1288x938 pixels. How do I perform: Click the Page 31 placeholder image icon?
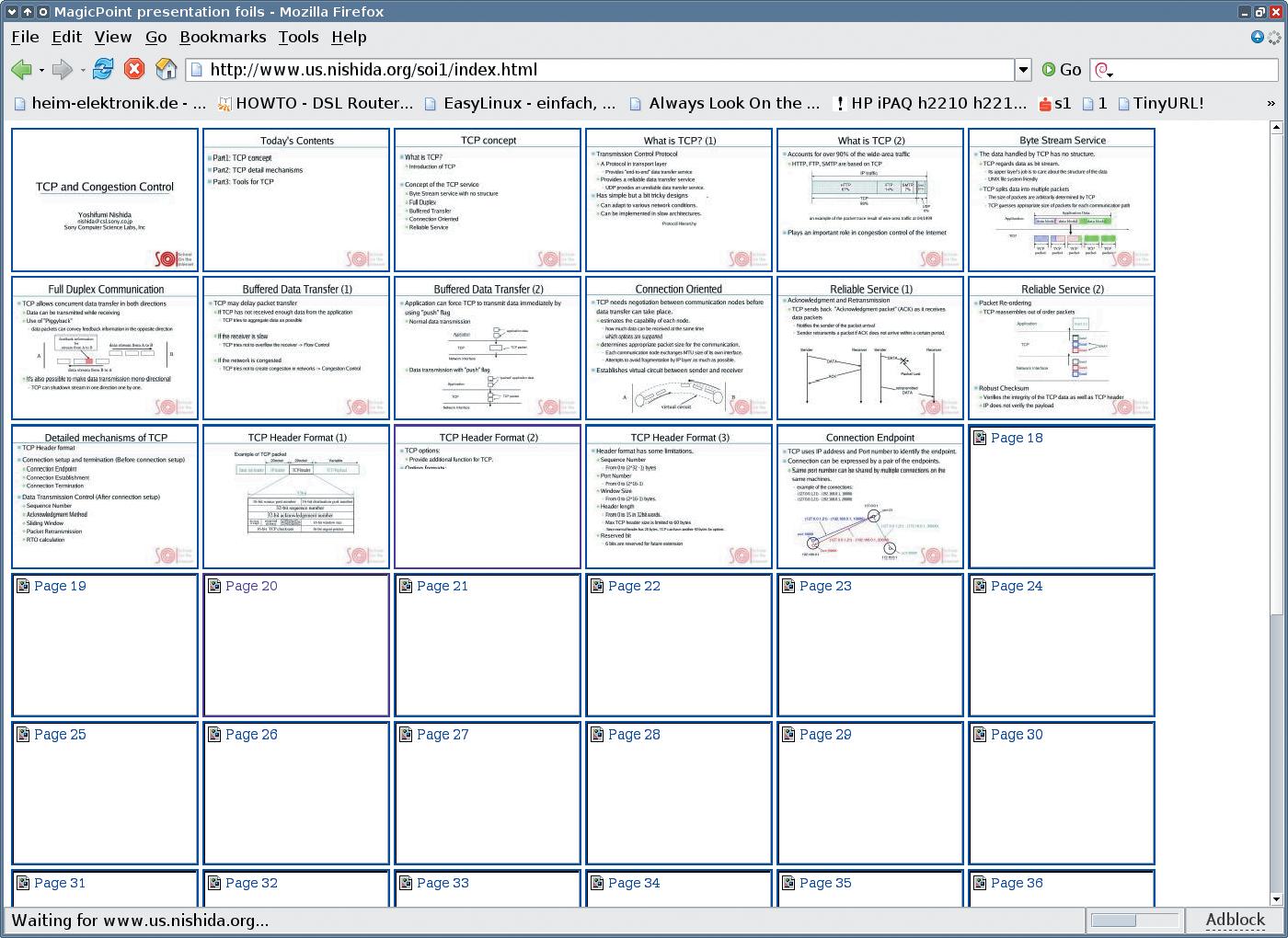(x=23, y=883)
